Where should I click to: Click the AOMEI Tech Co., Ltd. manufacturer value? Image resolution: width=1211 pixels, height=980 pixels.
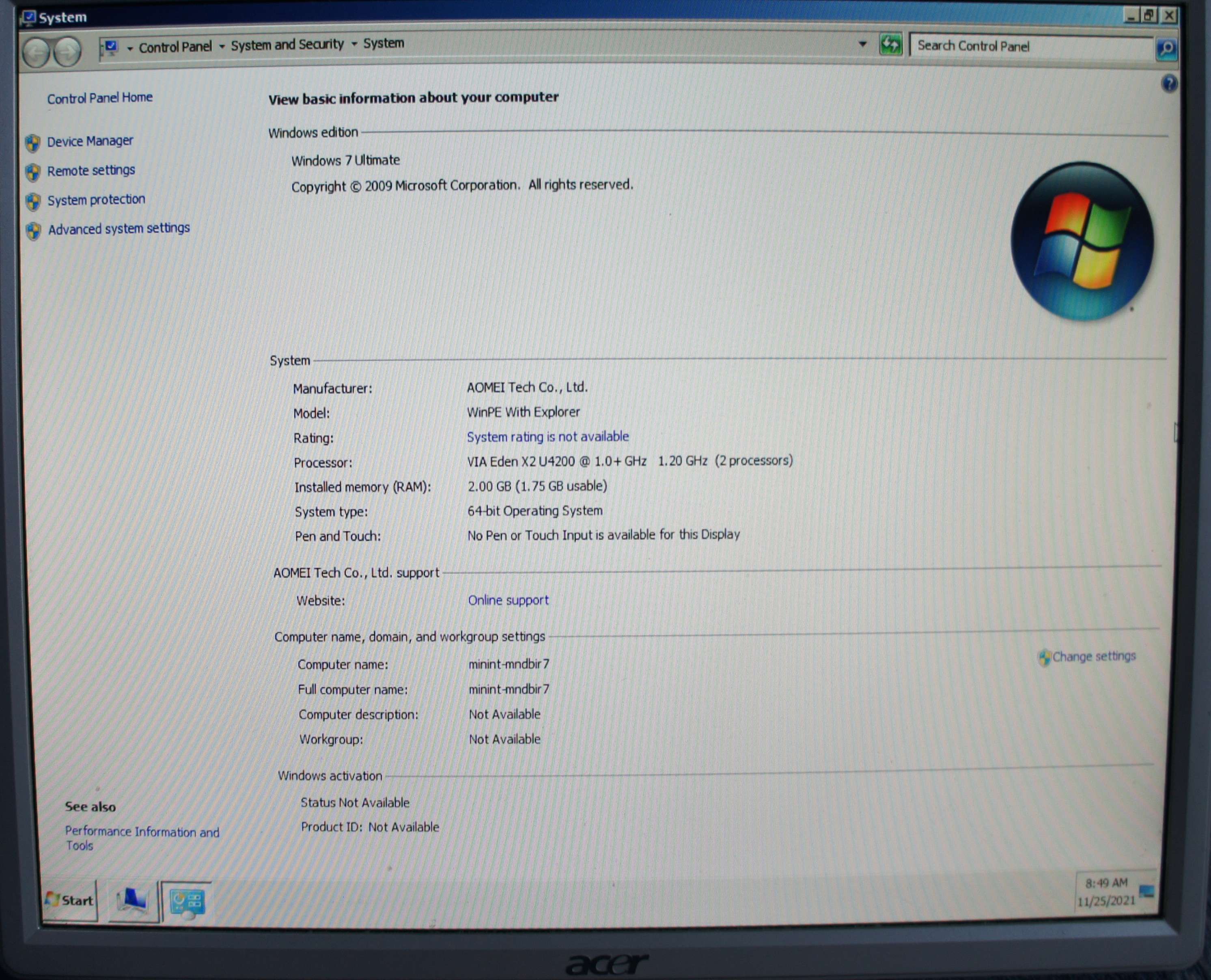[527, 387]
